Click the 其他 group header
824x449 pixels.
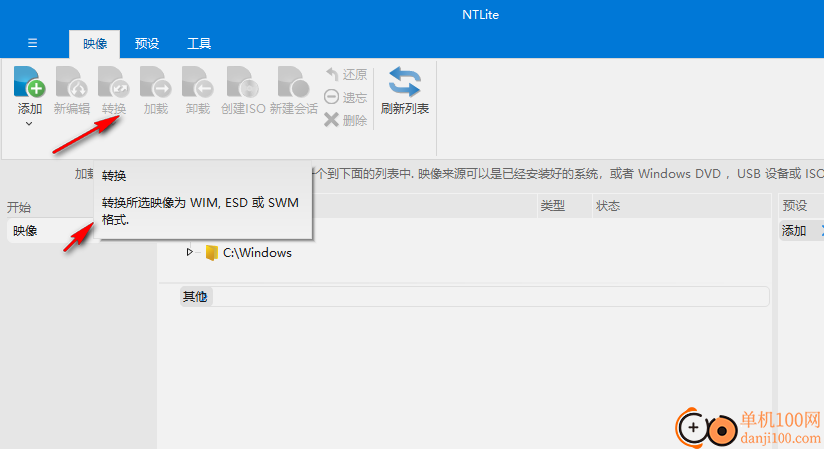tap(474, 297)
